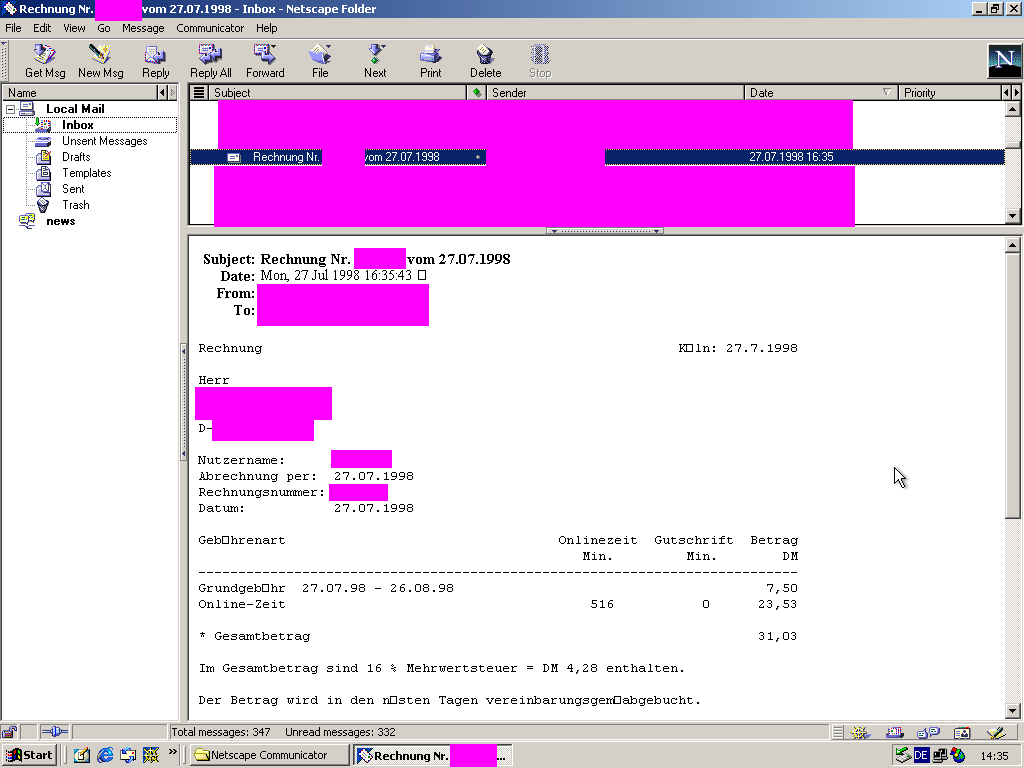Click the security lock status icon
Image resolution: width=1024 pixels, height=768 pixels.
(9, 732)
